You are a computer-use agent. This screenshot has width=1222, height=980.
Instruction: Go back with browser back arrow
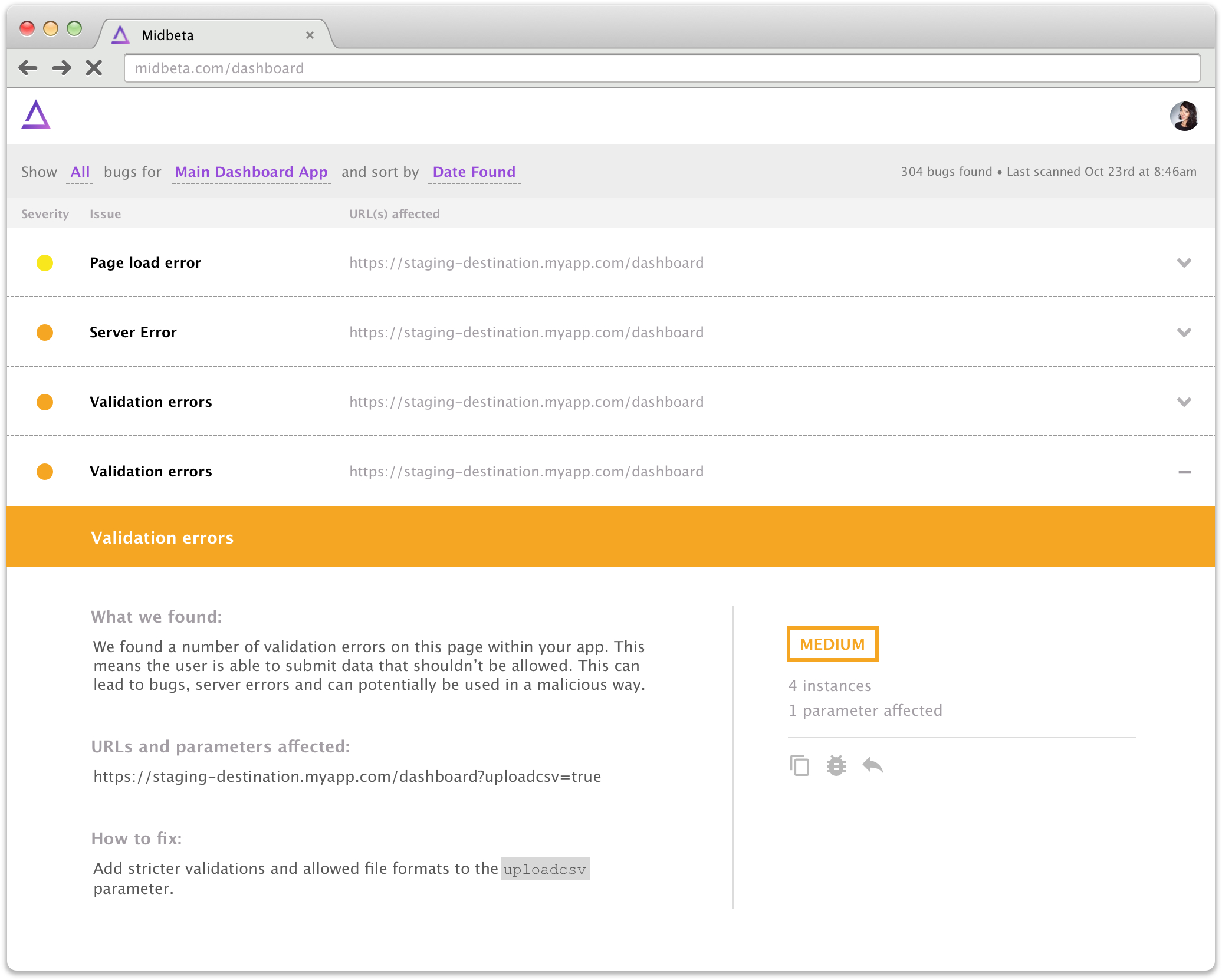[x=28, y=68]
